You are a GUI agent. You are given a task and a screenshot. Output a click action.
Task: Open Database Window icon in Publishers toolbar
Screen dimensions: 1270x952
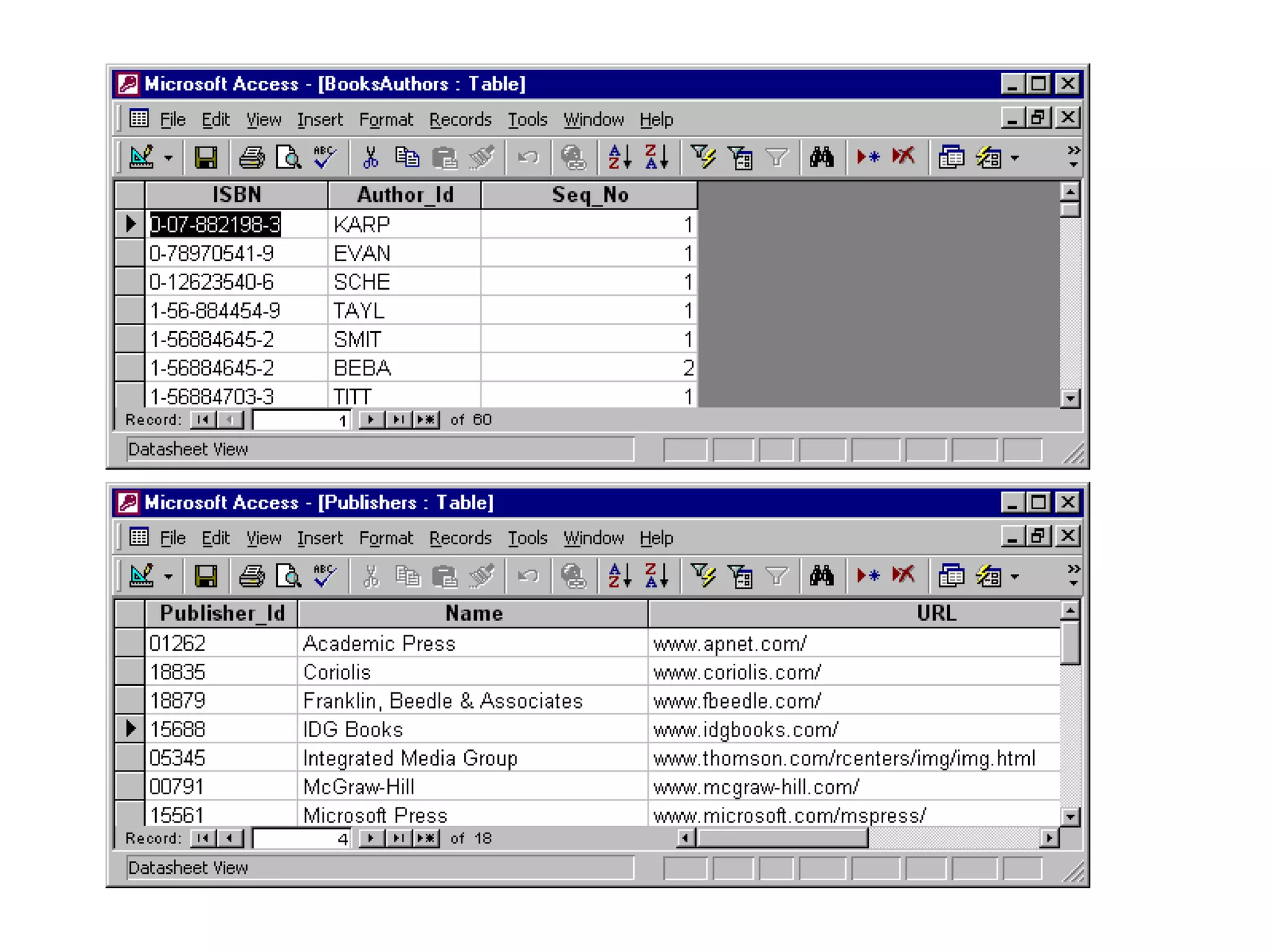coord(951,576)
